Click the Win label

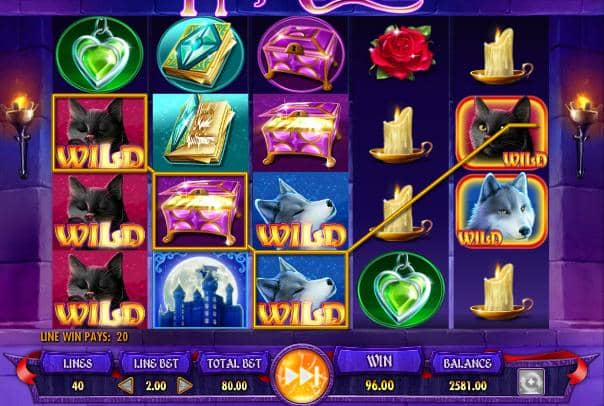coord(379,361)
